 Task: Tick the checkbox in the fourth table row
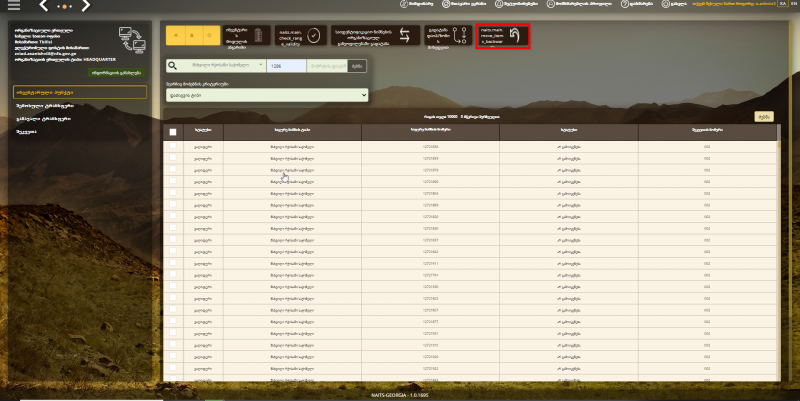point(173,181)
